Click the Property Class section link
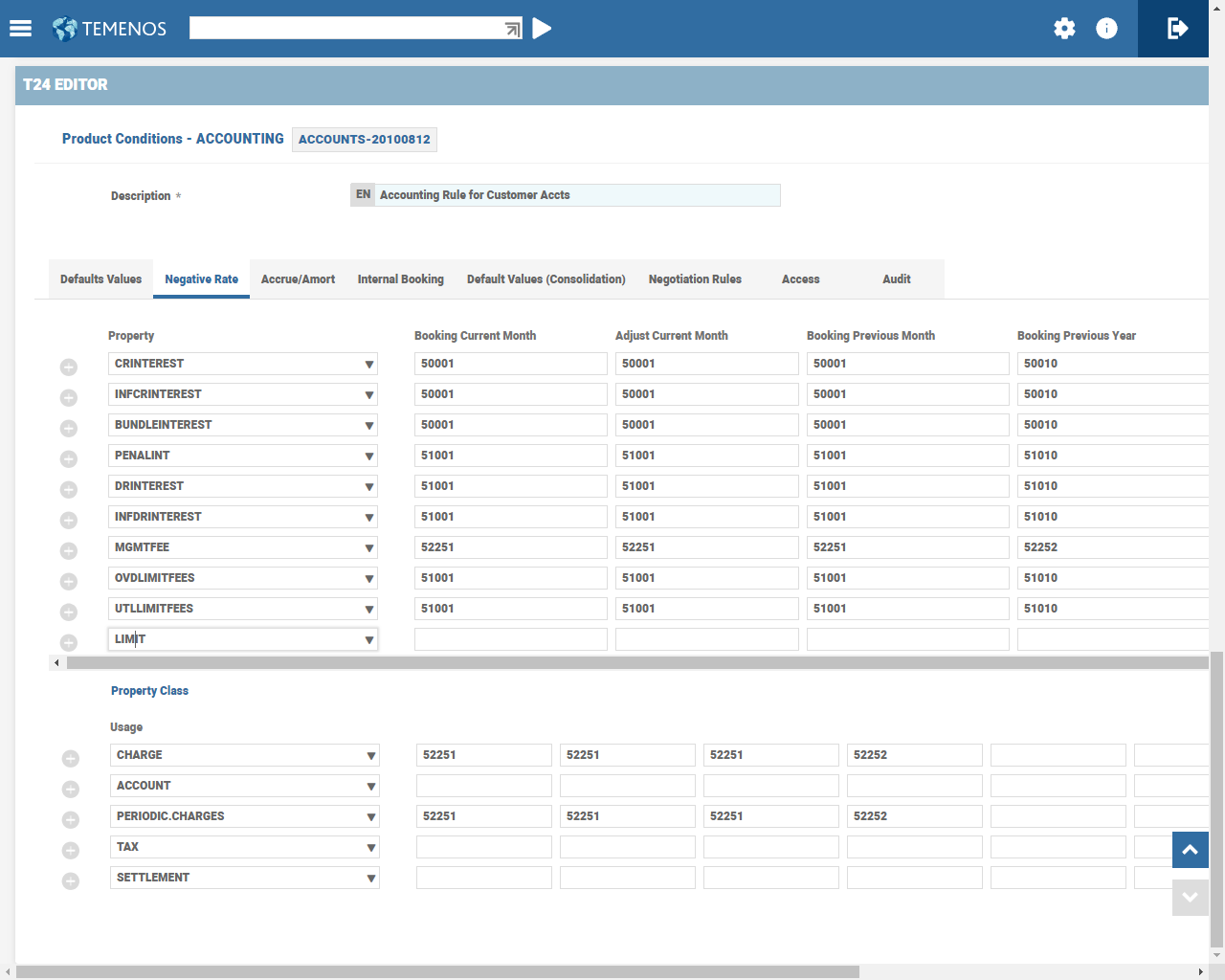1225x980 pixels. tap(149, 691)
